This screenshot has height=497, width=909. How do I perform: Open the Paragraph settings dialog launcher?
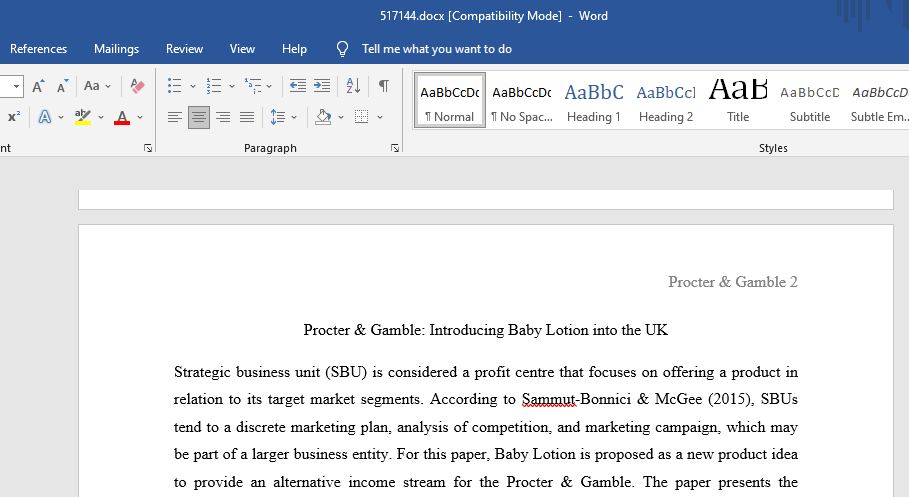[395, 148]
